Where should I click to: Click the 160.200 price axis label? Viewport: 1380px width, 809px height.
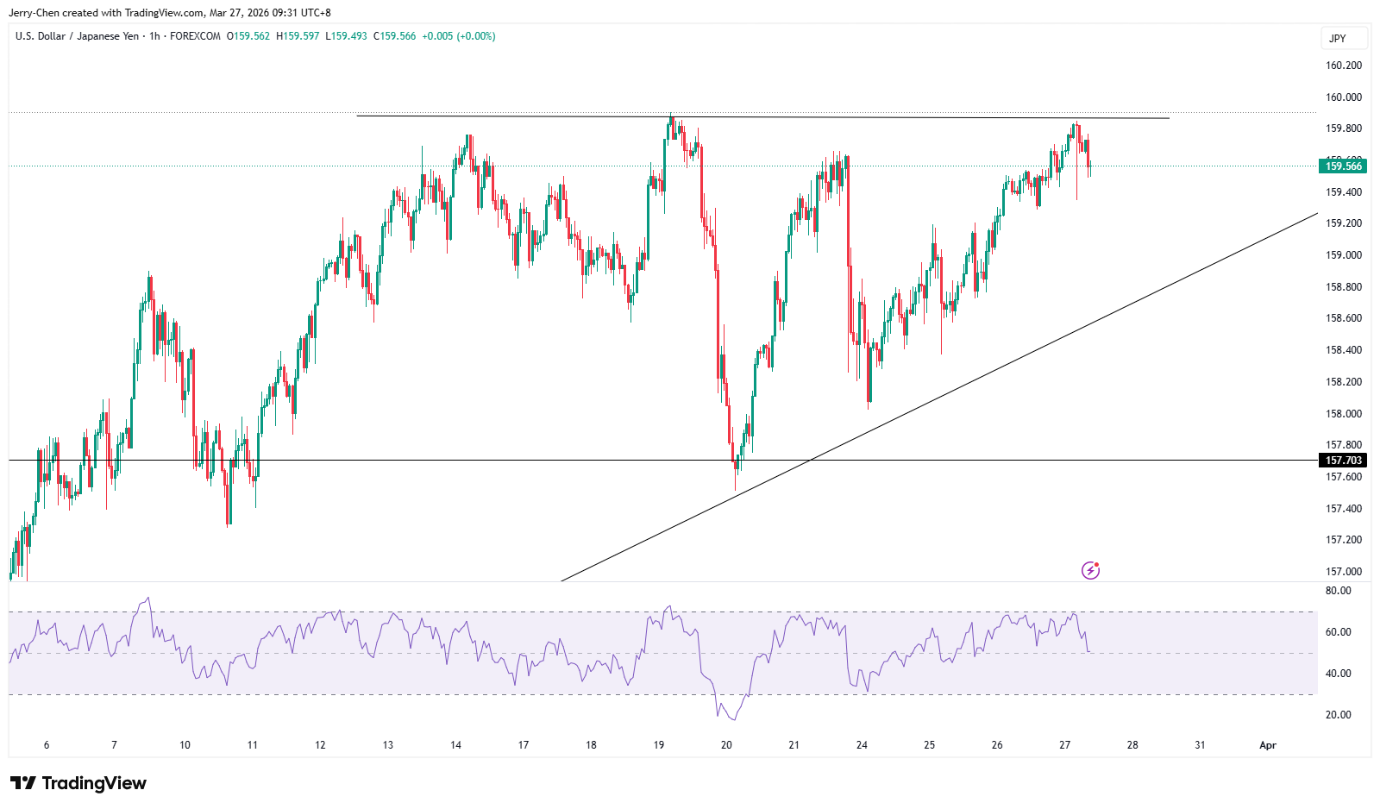(x=1343, y=65)
